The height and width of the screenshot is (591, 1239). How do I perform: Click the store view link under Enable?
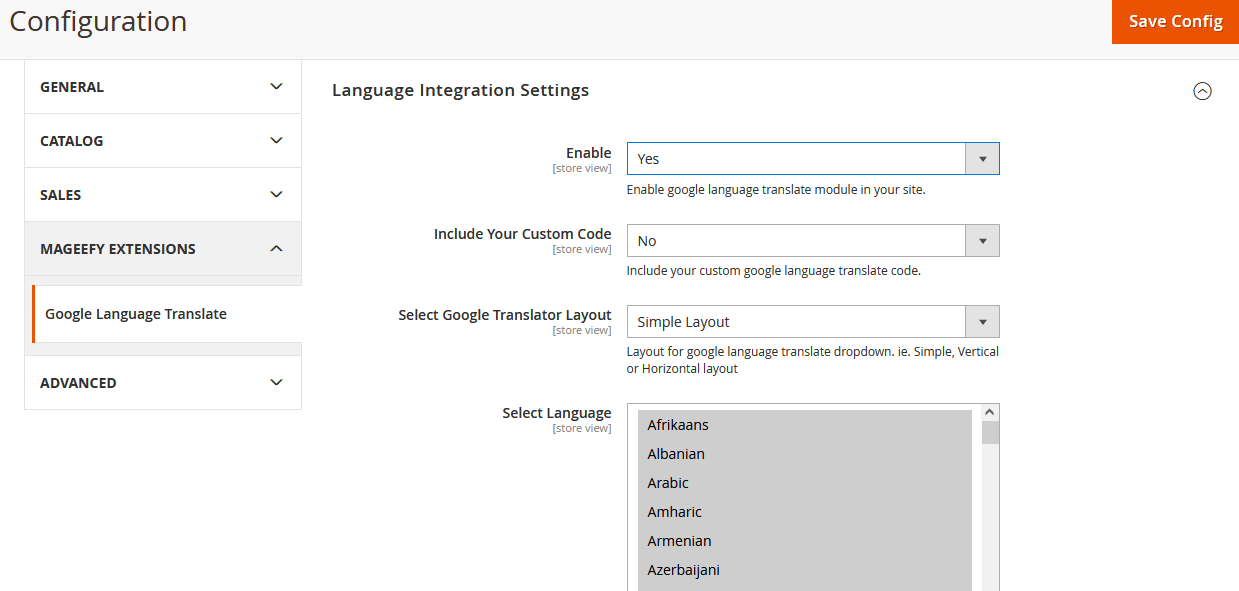[582, 168]
